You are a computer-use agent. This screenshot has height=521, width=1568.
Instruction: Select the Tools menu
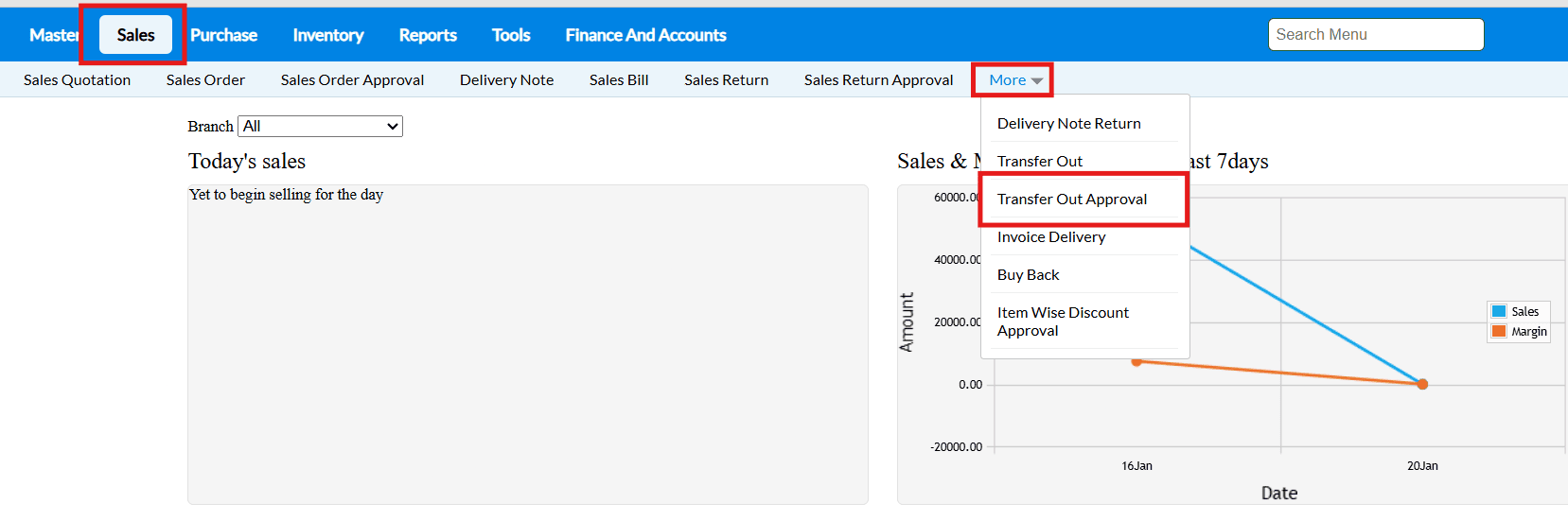point(511,35)
